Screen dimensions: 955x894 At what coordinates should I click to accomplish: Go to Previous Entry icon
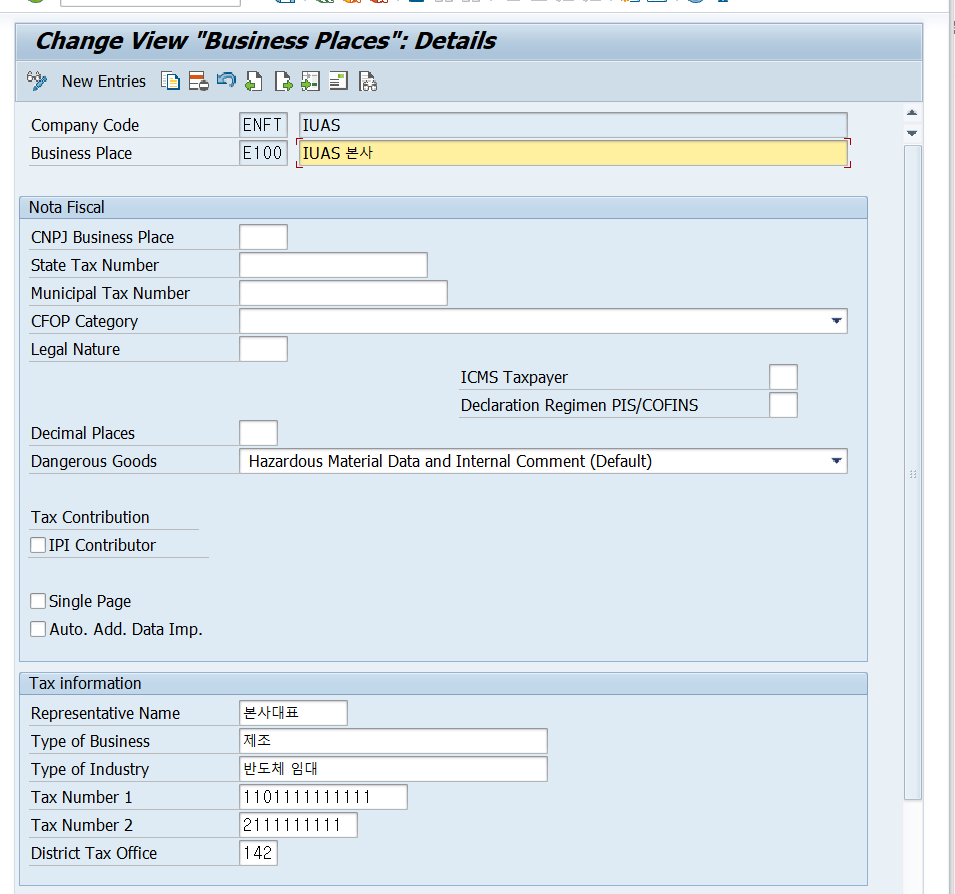(253, 81)
